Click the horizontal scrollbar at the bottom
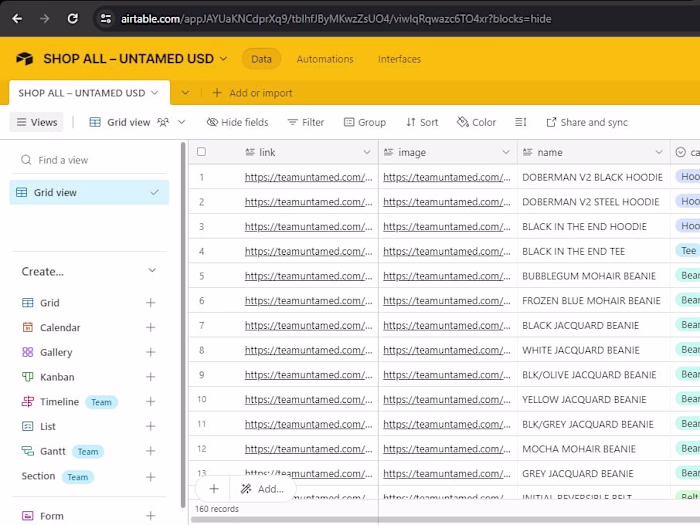700x525 pixels. [x=445, y=520]
